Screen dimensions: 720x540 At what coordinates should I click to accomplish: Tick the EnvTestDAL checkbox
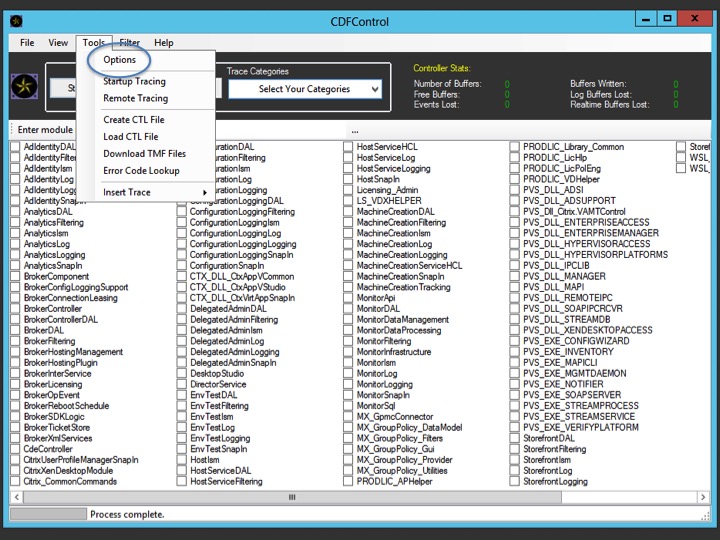tap(182, 395)
